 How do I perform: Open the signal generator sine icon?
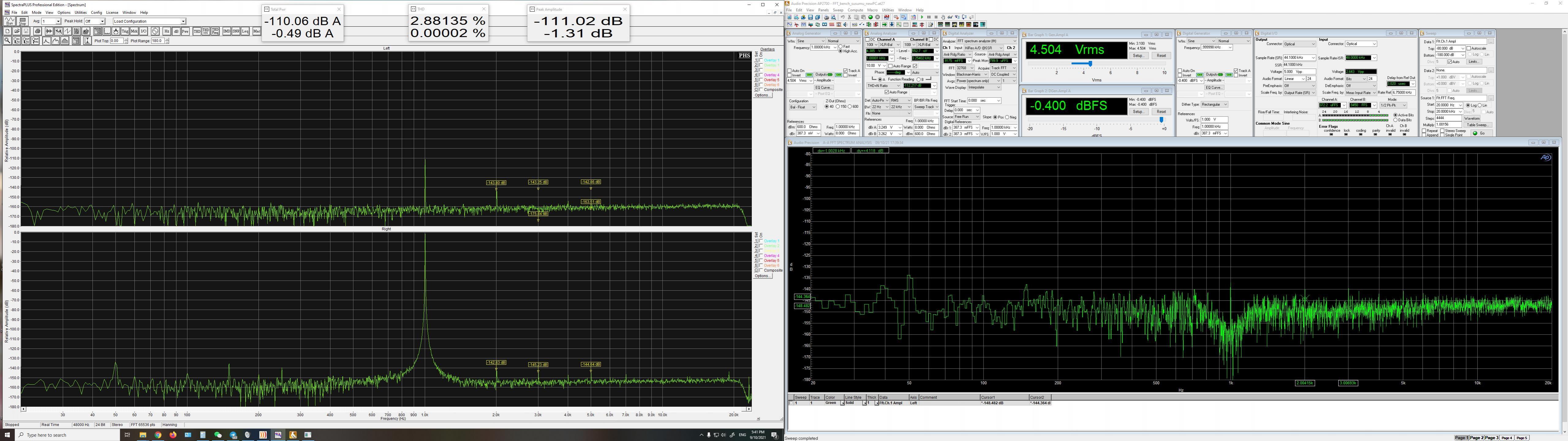click(x=155, y=31)
